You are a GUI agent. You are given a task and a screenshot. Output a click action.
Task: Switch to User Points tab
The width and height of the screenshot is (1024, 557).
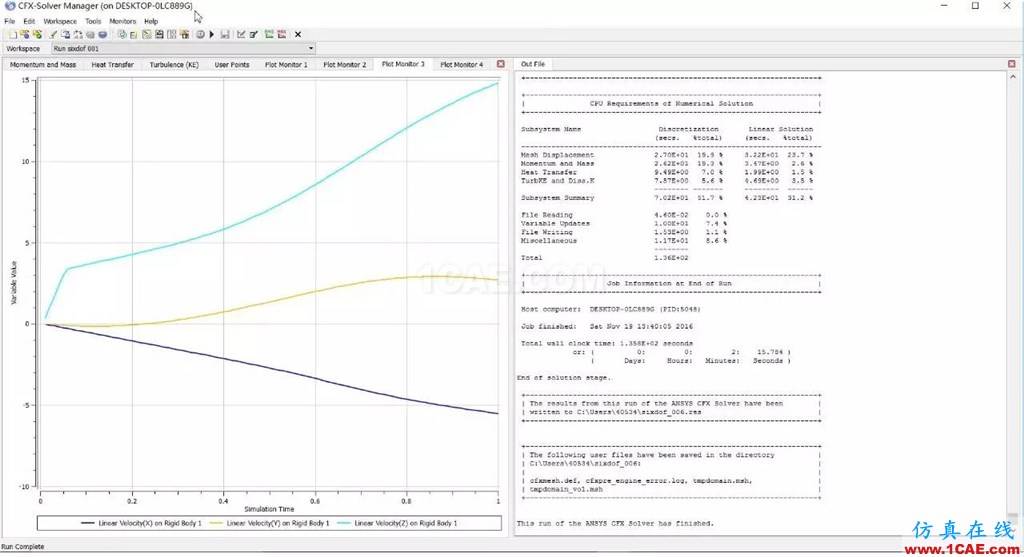click(232, 65)
